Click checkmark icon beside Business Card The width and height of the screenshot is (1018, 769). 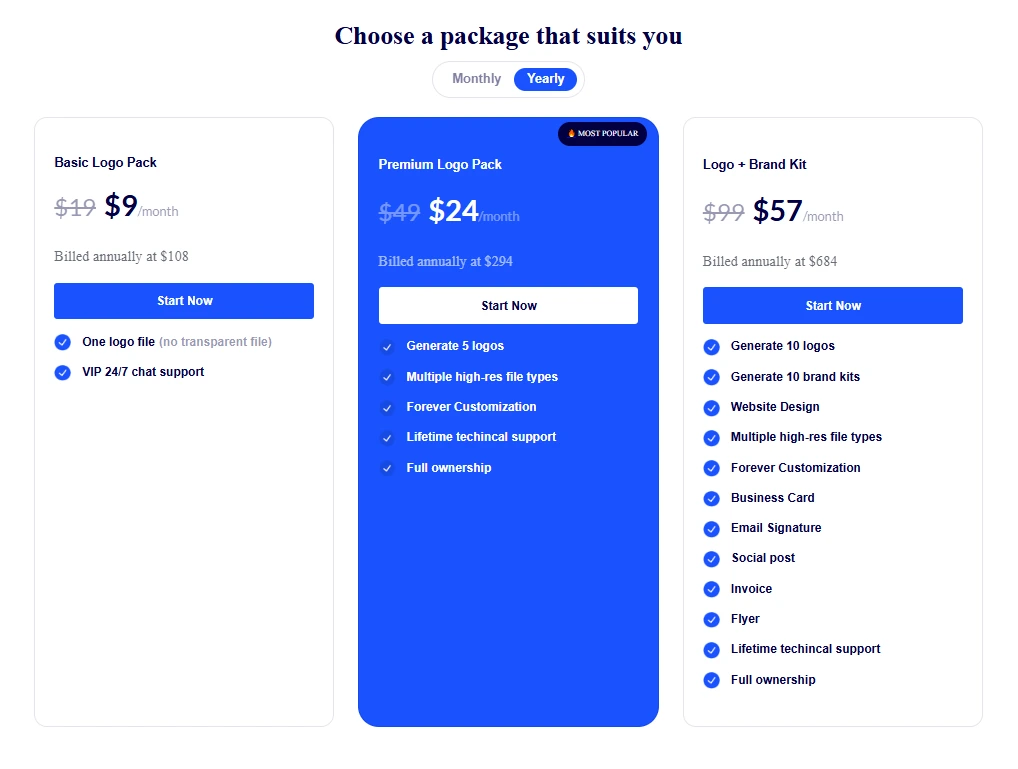click(x=711, y=498)
